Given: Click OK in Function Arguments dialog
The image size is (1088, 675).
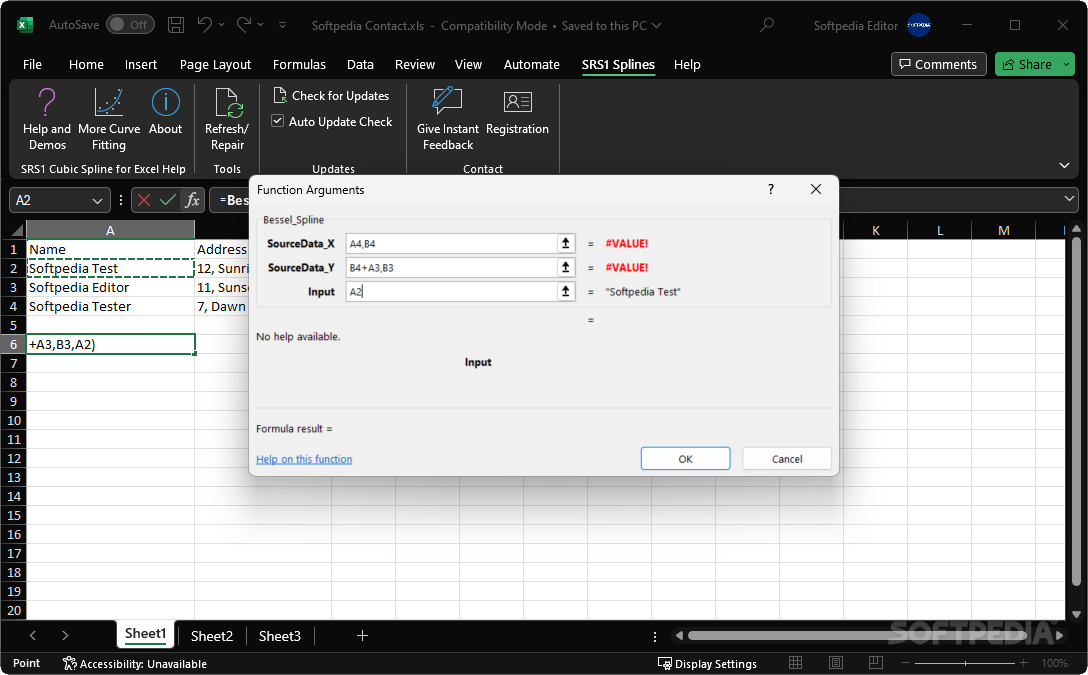Looking at the screenshot, I should click(x=686, y=459).
